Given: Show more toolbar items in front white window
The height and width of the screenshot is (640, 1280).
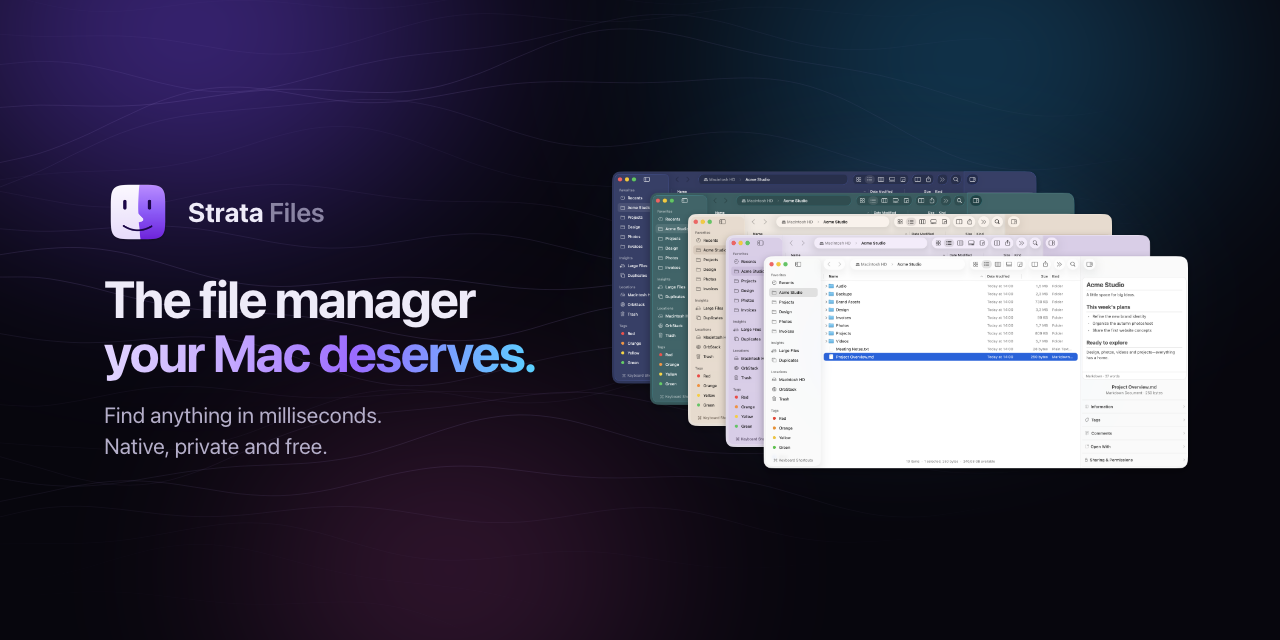Looking at the screenshot, I should tap(1058, 264).
